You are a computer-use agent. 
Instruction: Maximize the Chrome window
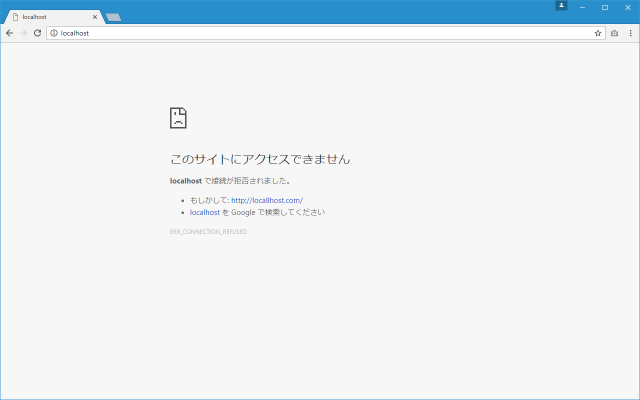click(604, 7)
